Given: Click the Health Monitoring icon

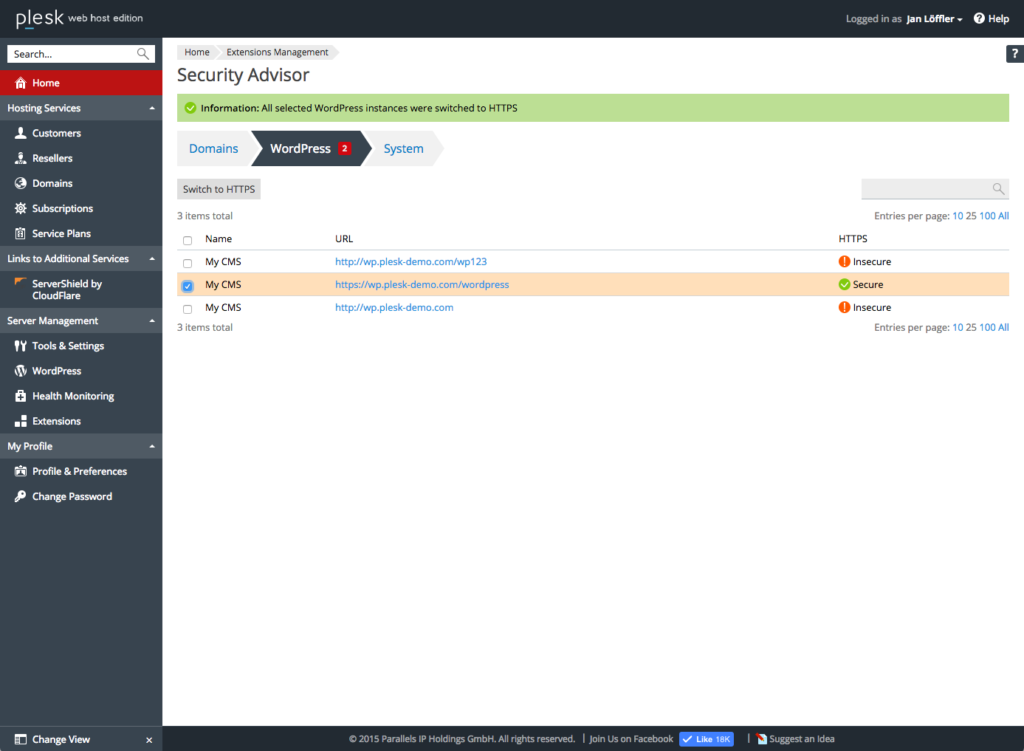Looking at the screenshot, I should coord(20,396).
